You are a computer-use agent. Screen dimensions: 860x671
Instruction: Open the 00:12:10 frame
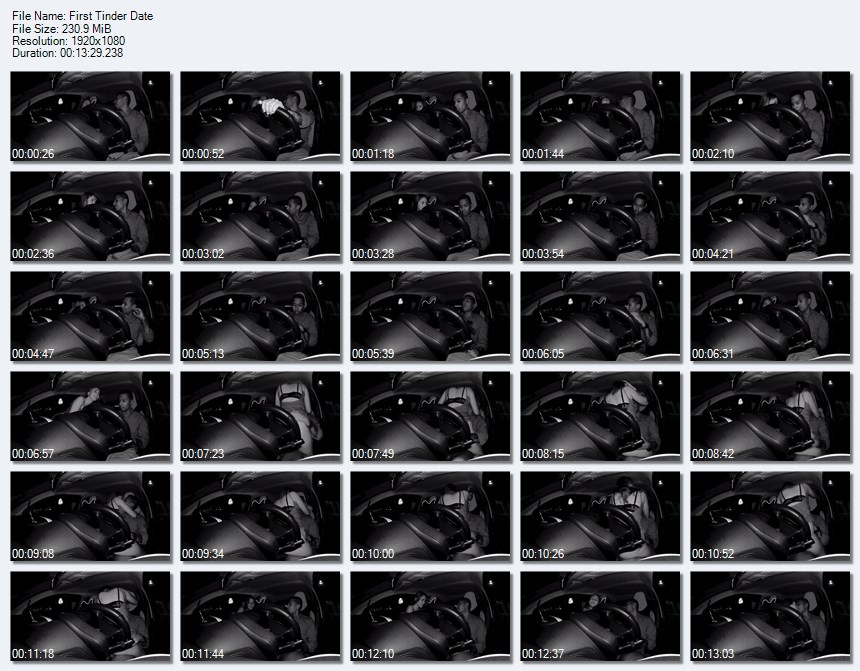(x=431, y=617)
